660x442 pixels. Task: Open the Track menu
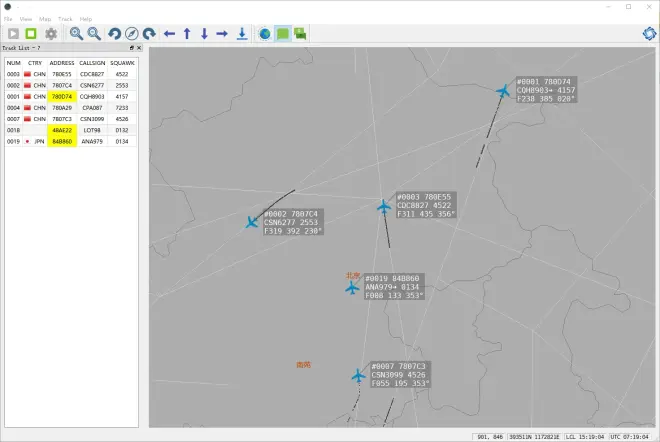click(65, 19)
